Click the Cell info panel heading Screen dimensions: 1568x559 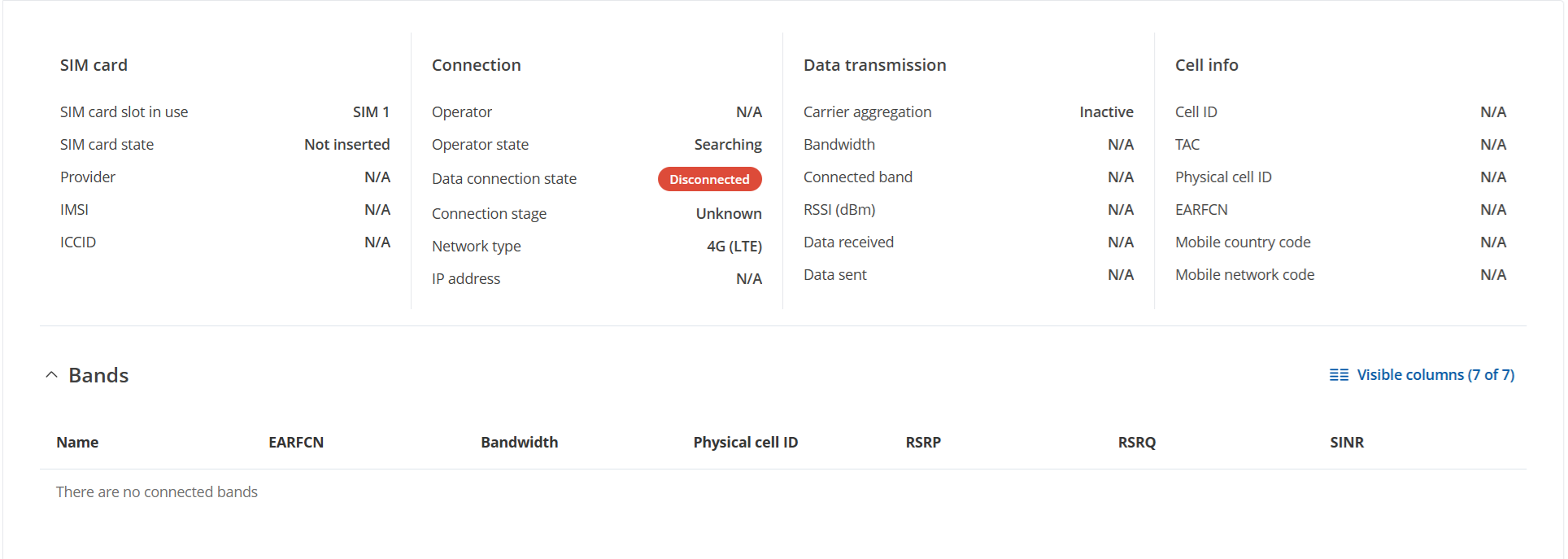pos(1206,65)
